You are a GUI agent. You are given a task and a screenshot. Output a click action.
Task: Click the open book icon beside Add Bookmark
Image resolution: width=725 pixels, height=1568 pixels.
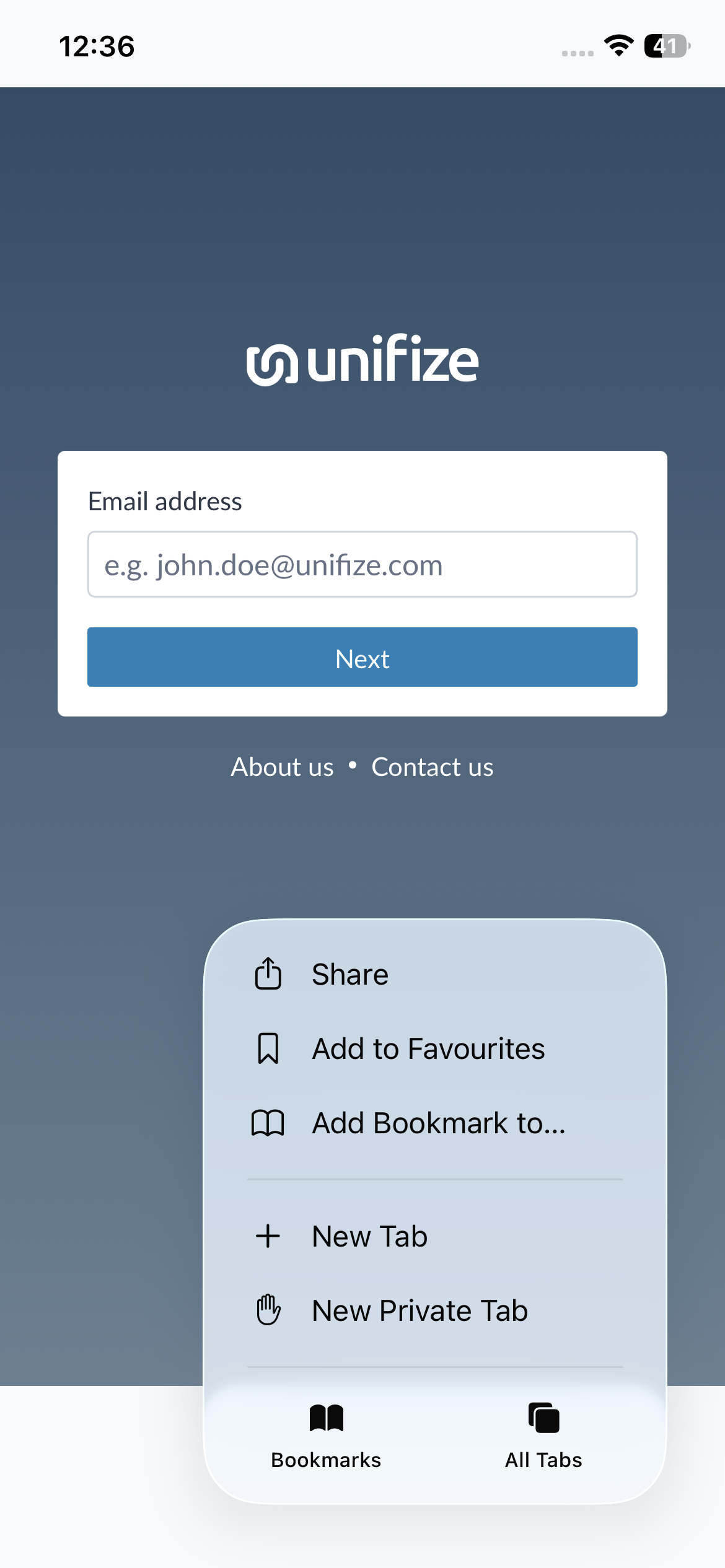pos(268,1123)
